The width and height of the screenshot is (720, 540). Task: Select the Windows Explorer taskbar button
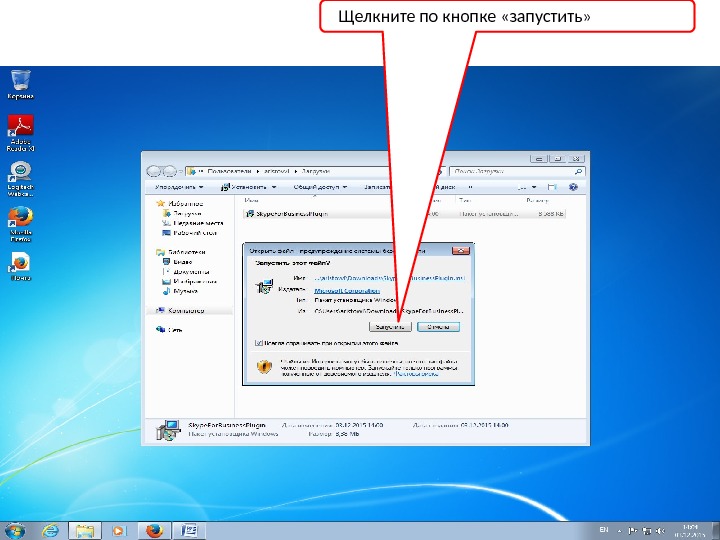[x=84, y=531]
